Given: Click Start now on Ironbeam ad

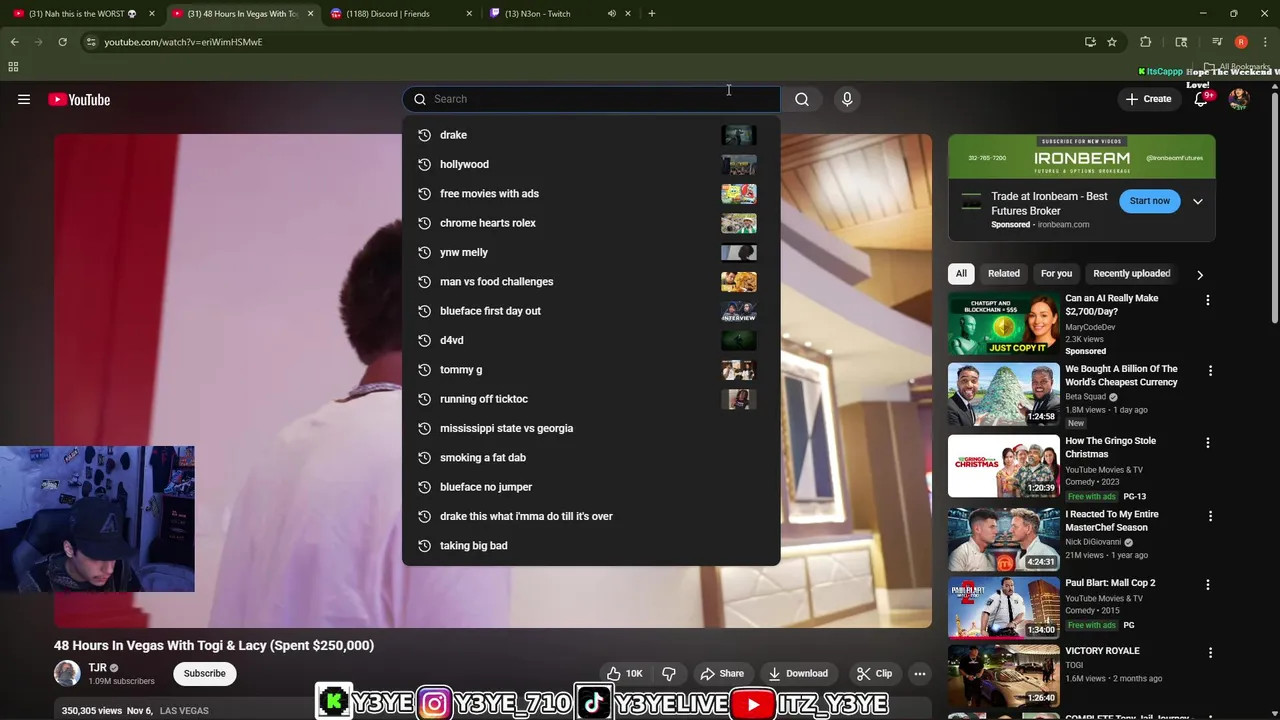Looking at the screenshot, I should [x=1149, y=201].
